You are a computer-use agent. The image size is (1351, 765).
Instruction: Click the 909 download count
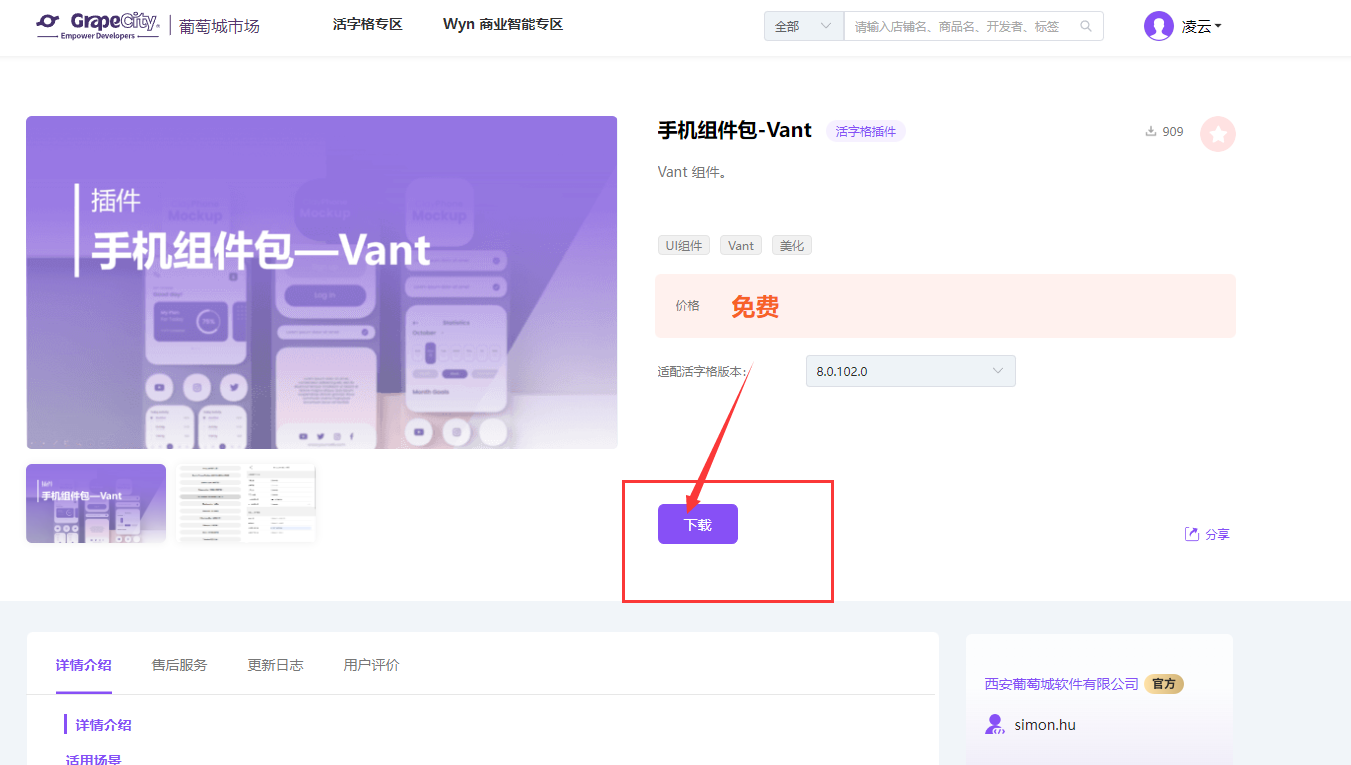[x=1173, y=132]
